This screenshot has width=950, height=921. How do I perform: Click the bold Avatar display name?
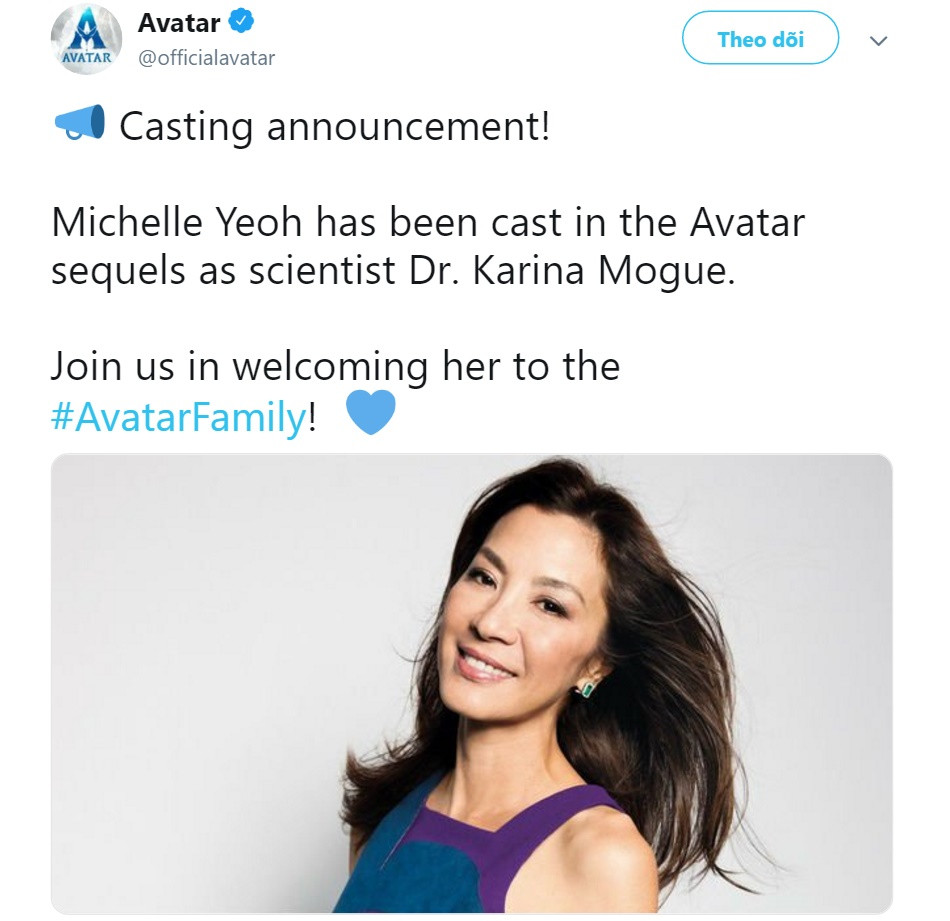pos(179,21)
